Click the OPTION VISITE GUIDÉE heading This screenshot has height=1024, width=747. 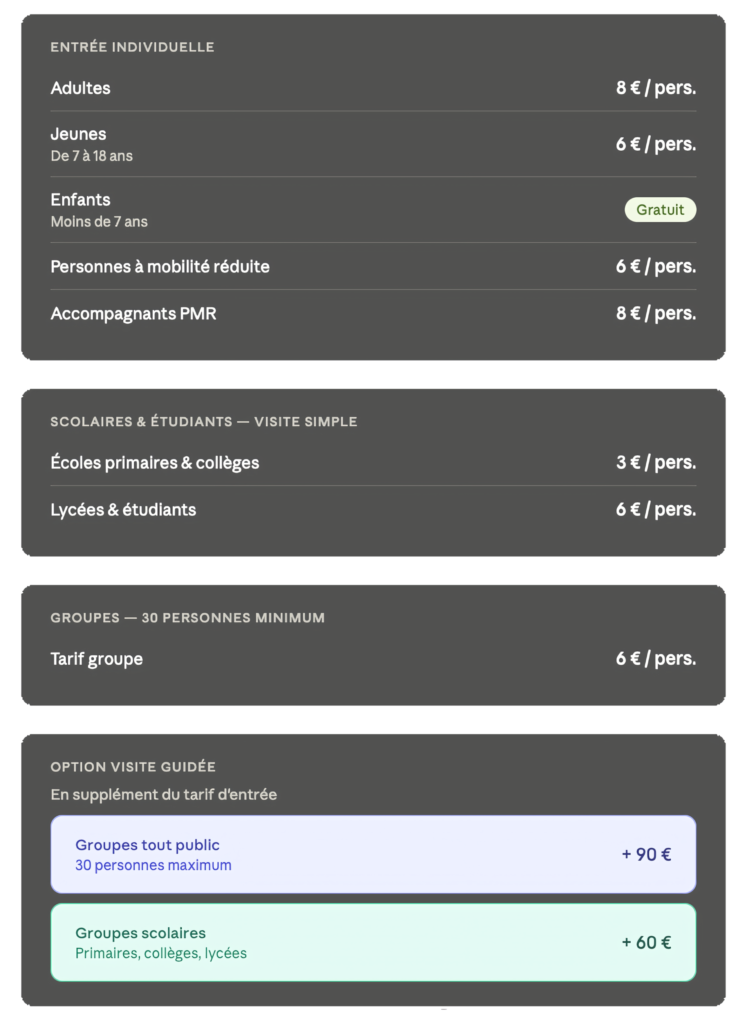coord(133,767)
